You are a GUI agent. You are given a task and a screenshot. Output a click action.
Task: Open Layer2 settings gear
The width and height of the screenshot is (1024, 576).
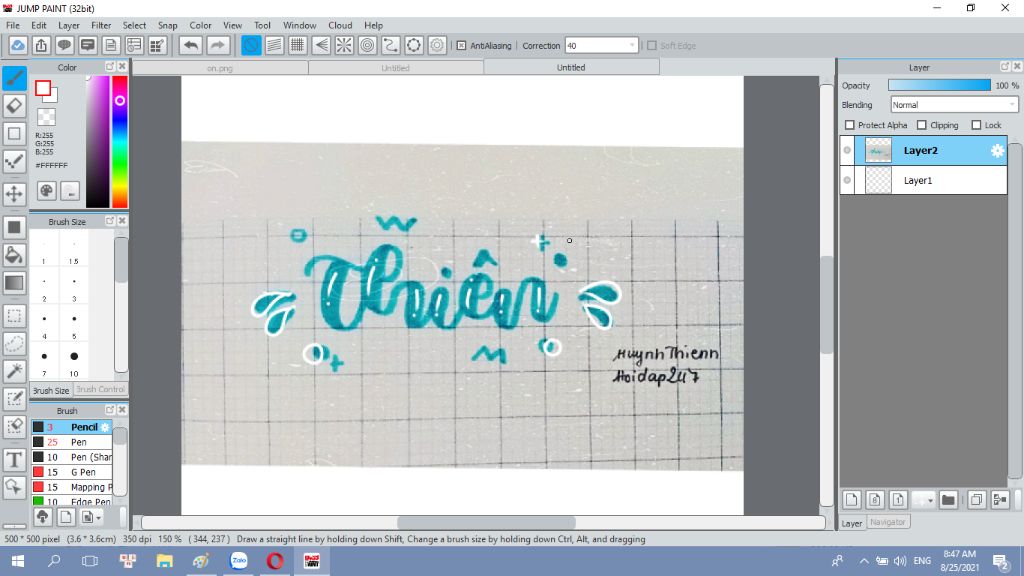pos(997,151)
